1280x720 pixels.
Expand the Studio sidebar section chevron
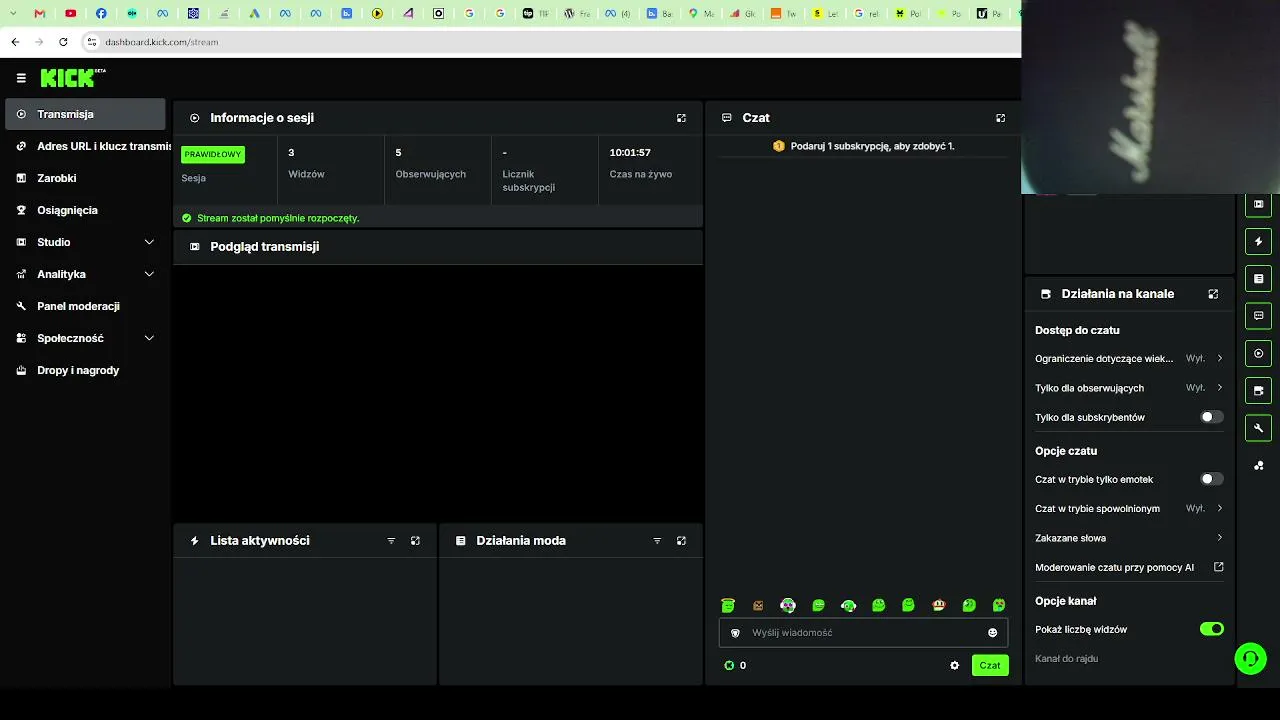(149, 242)
